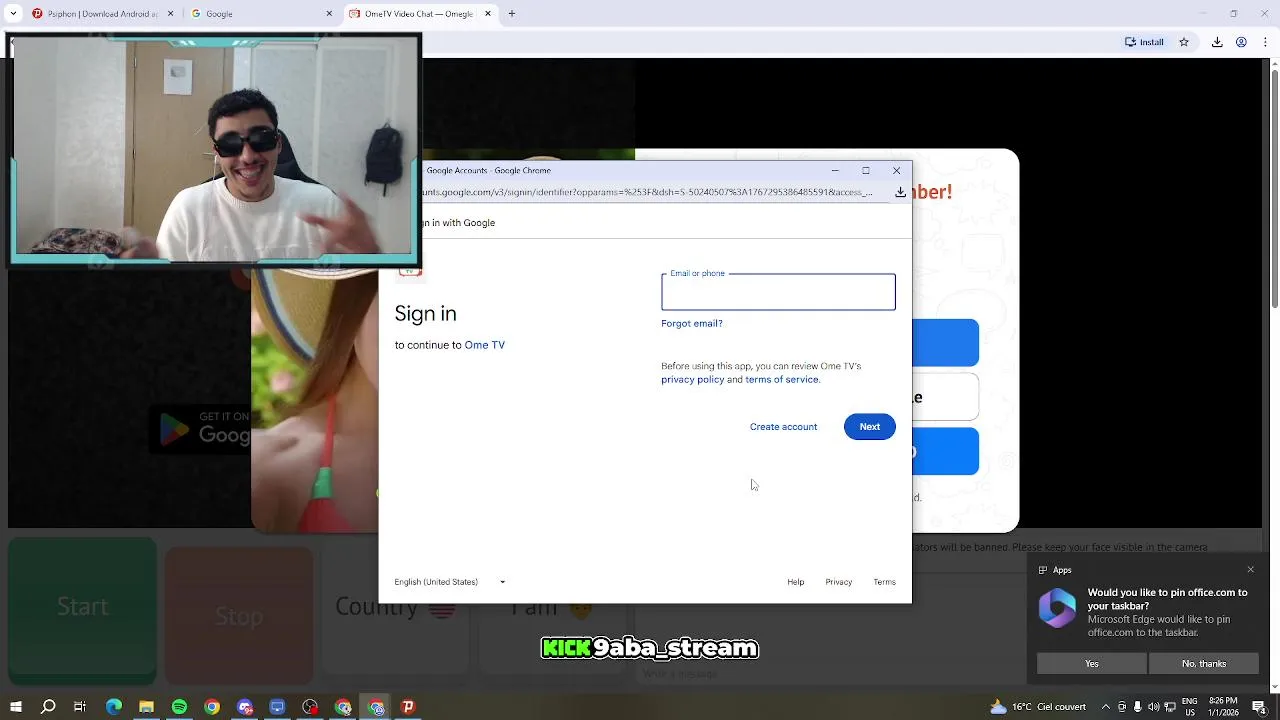The image size is (1280, 720).
Task: Click the Stop button on OmeTV page
Action: point(239,616)
